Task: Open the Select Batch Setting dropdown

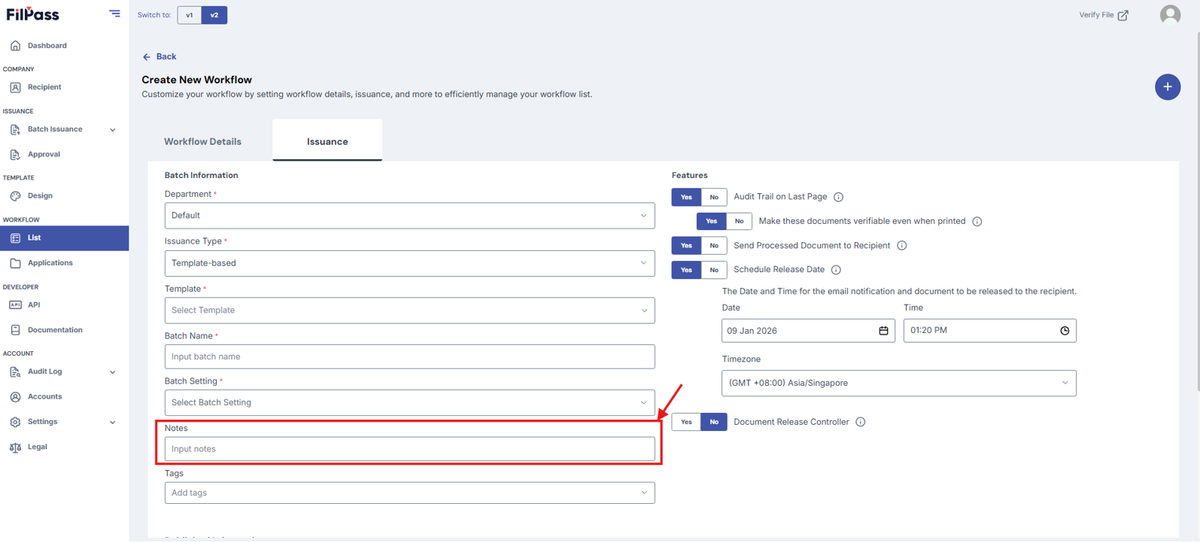Action: 410,402
